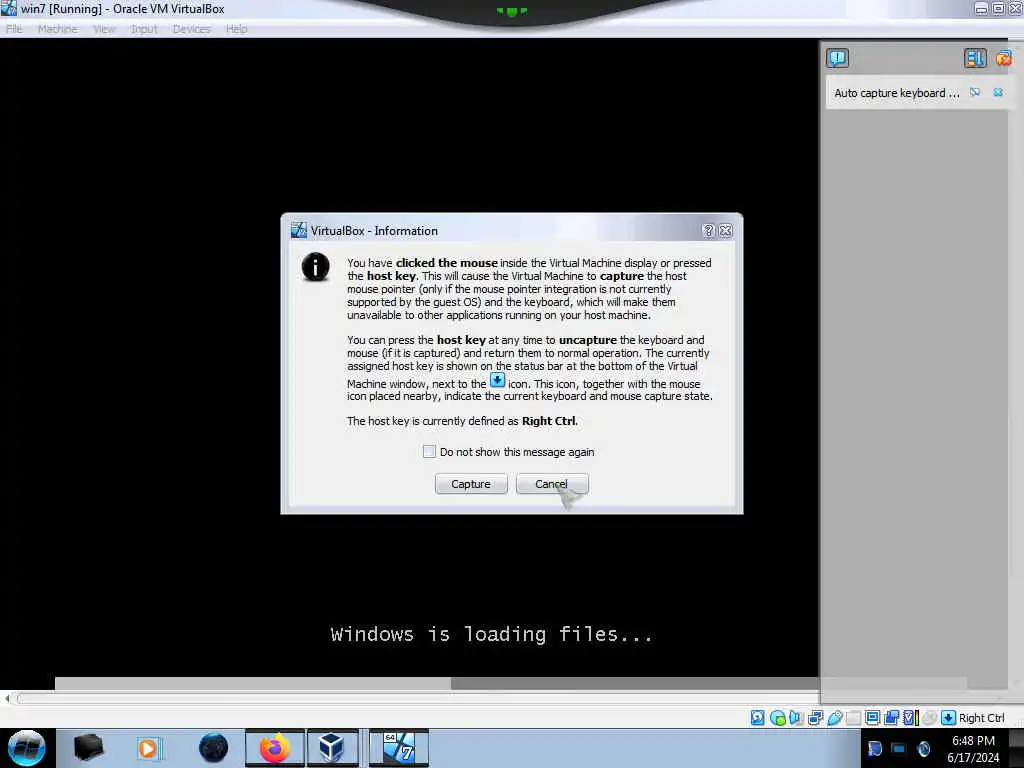The width and height of the screenshot is (1024, 768).
Task: Click the CPU virtualization 'V' status icon
Action: point(910,718)
